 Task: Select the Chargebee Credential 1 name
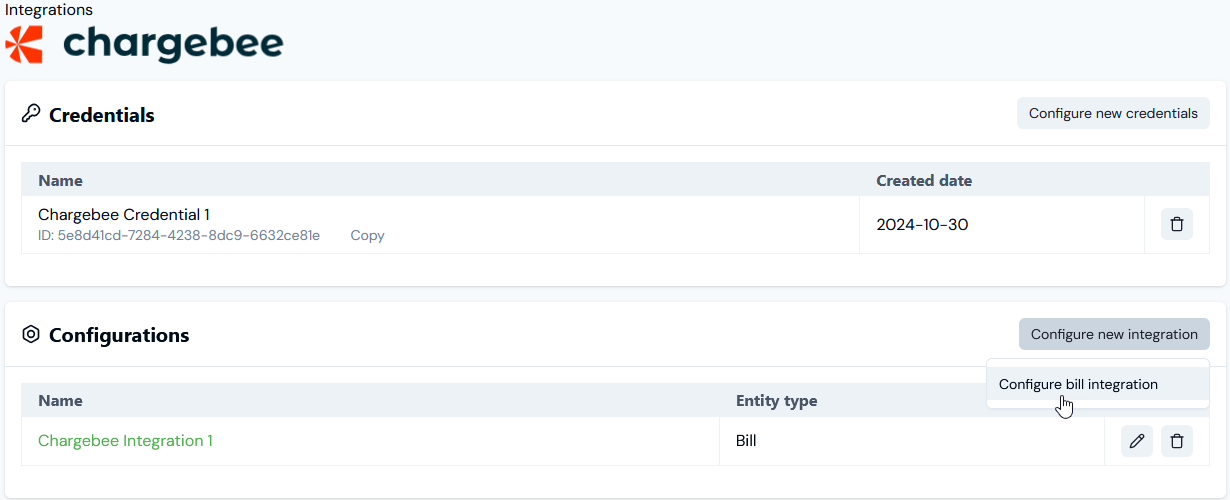click(x=124, y=214)
